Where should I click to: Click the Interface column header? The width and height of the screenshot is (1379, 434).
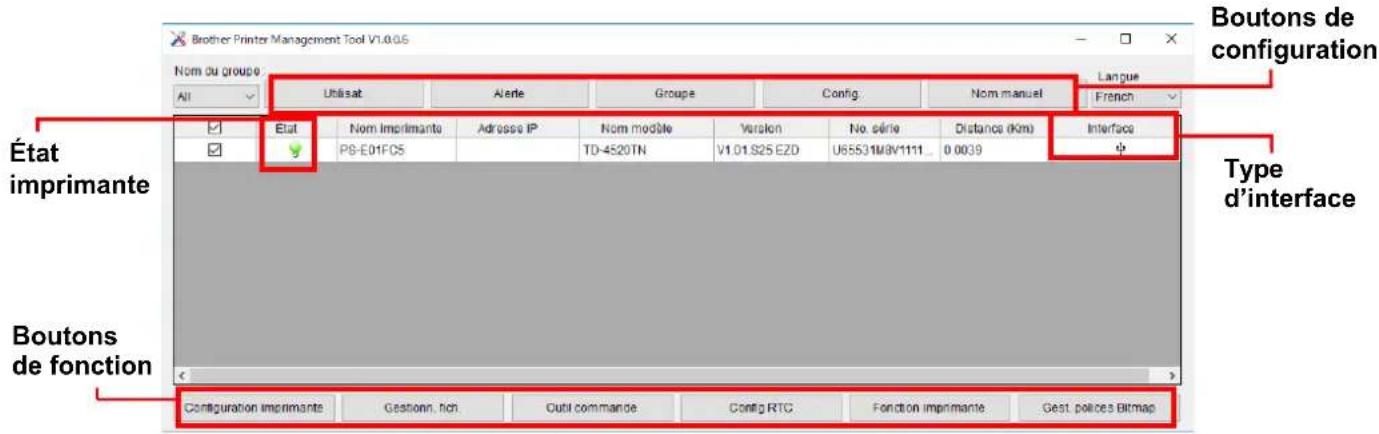(1111, 129)
